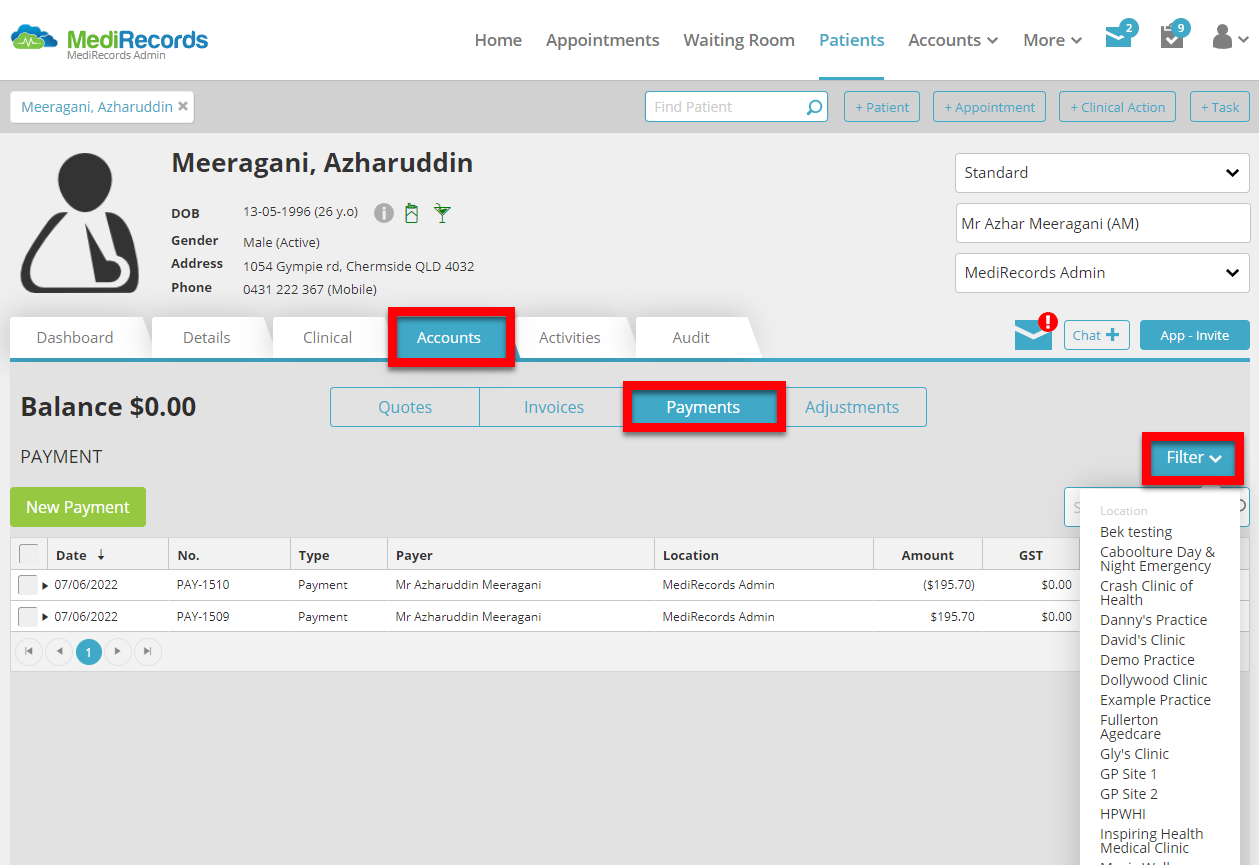Click the + Task button
Image resolution: width=1259 pixels, height=865 pixels.
(x=1220, y=107)
